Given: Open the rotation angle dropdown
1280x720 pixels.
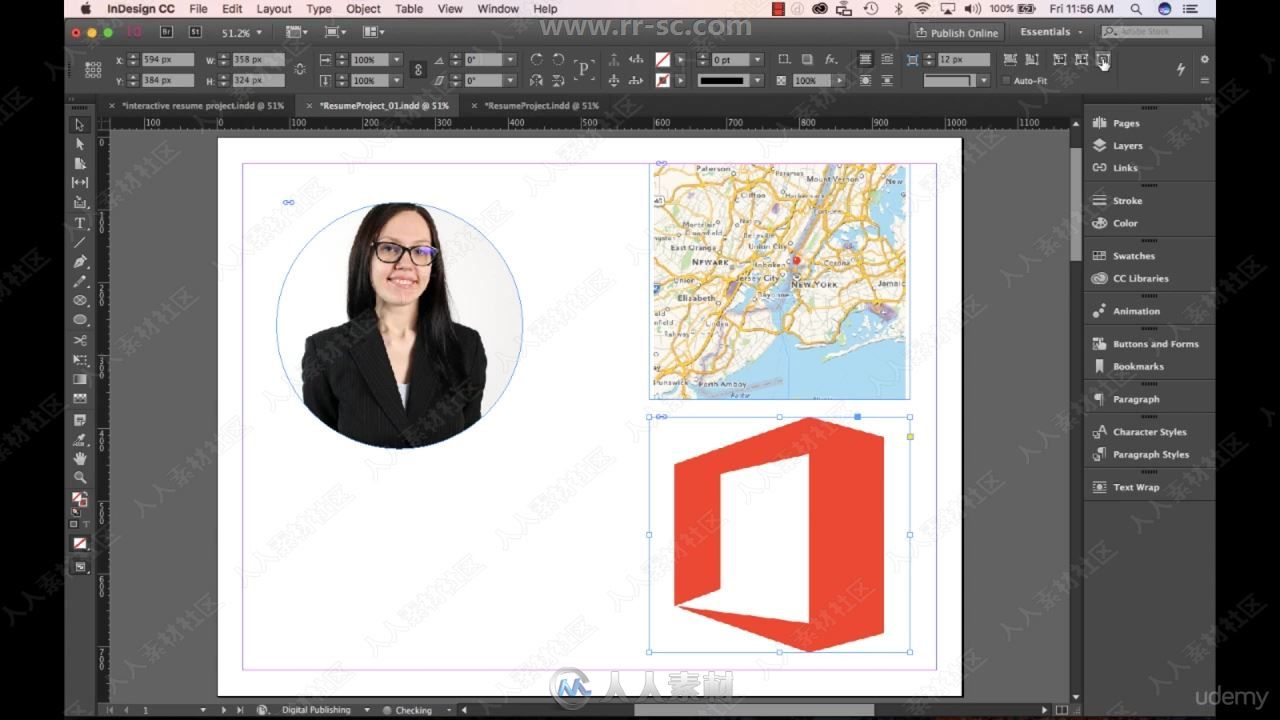Looking at the screenshot, I should 510,60.
